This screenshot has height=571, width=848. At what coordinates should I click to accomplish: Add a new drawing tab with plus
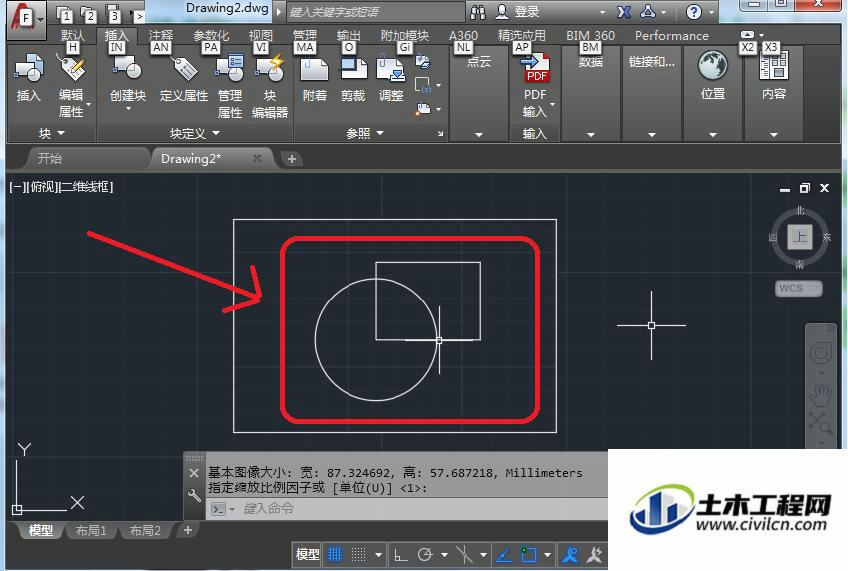point(292,159)
